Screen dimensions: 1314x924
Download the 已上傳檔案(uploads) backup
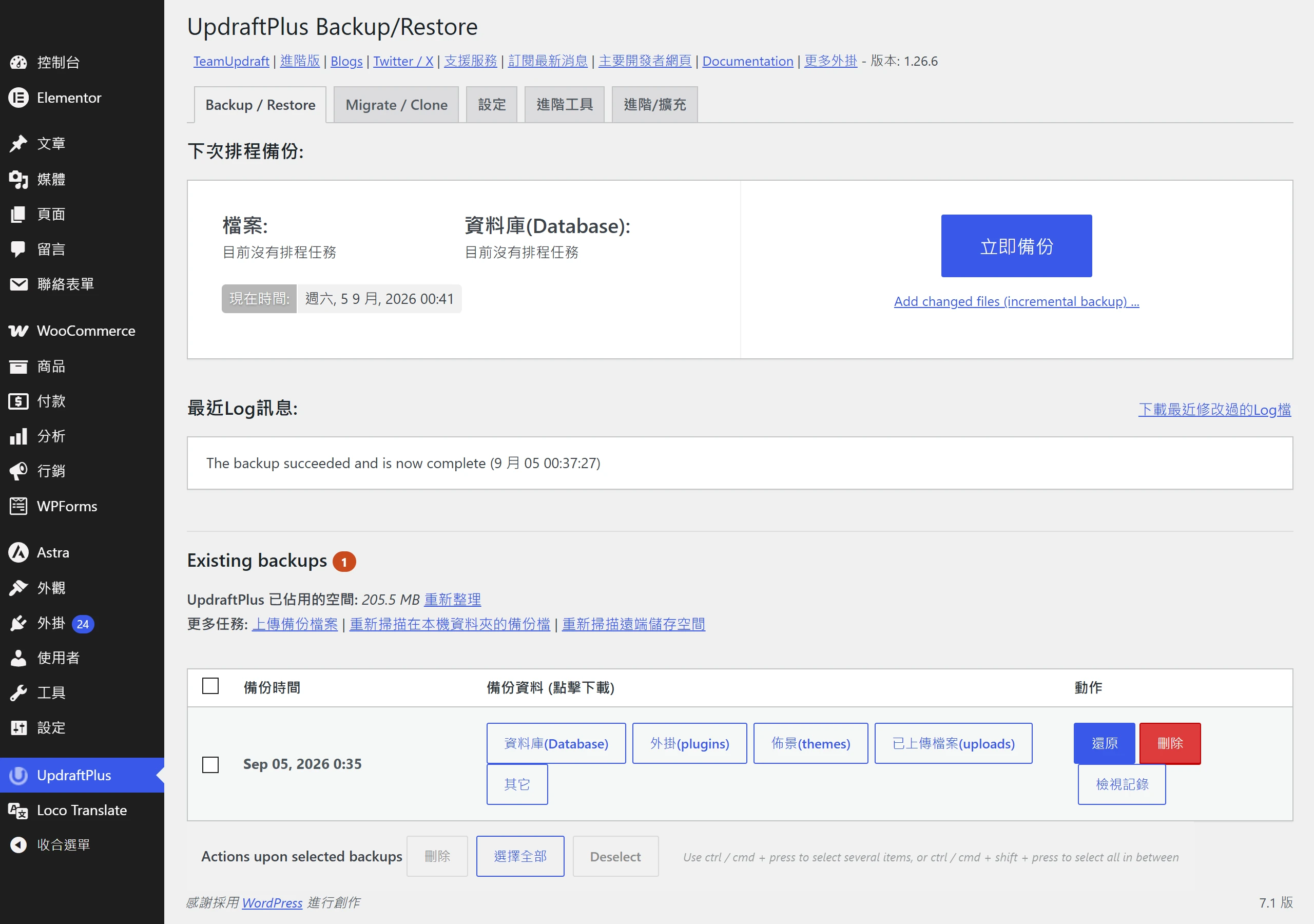coord(954,743)
